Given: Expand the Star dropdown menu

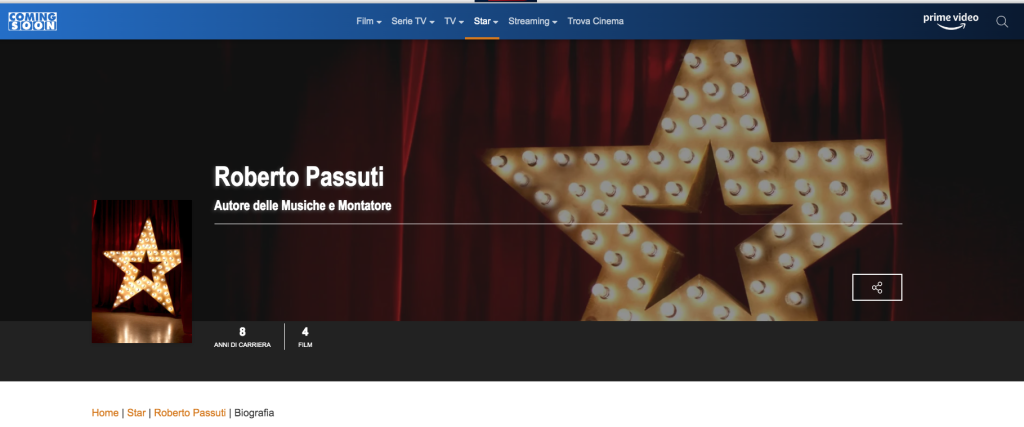Looking at the screenshot, I should (x=486, y=21).
